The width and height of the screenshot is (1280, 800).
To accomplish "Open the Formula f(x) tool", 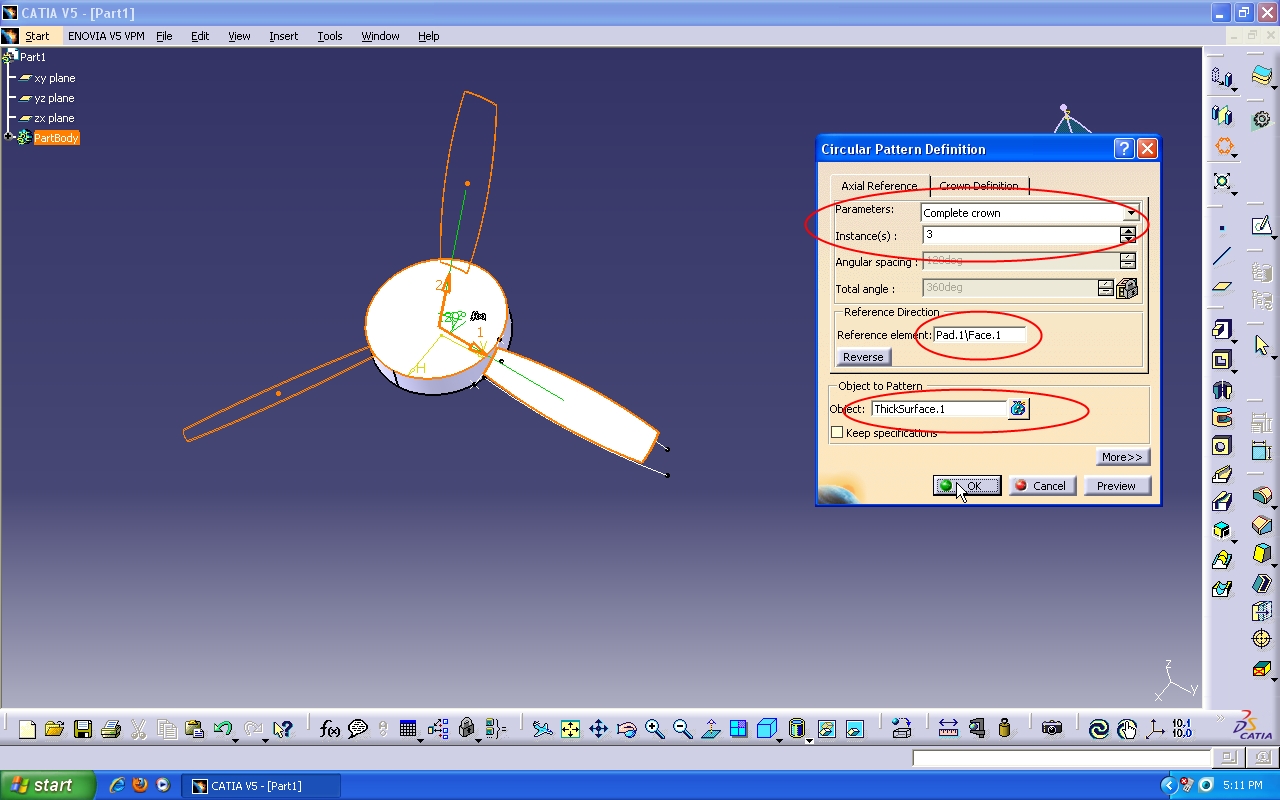I will coord(330,729).
